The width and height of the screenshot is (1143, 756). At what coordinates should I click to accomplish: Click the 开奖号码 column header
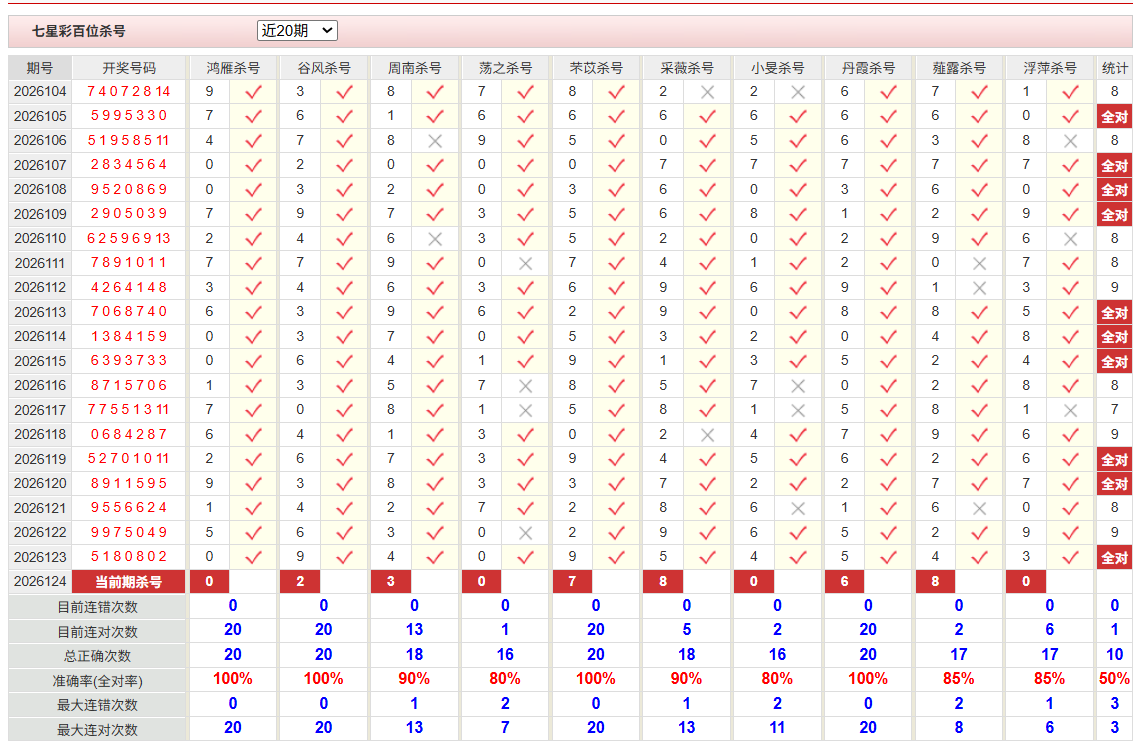(x=129, y=68)
